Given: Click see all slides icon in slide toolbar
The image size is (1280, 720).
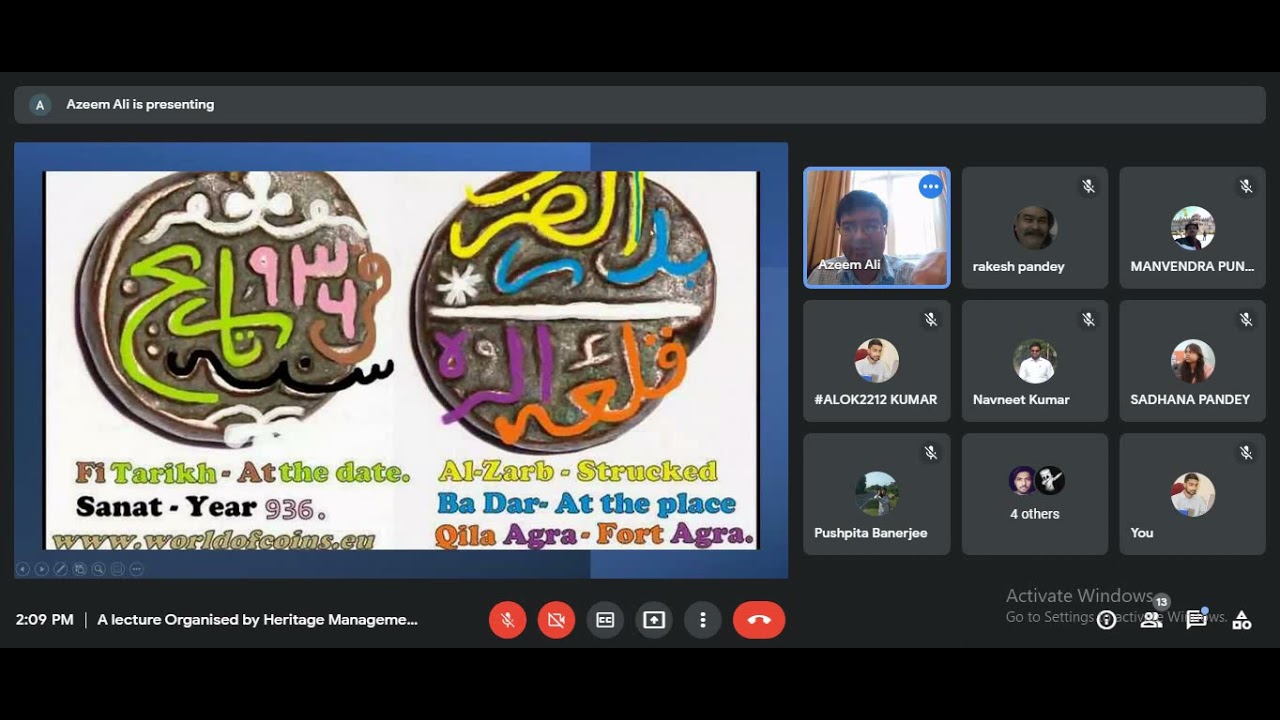Looking at the screenshot, I should click(x=80, y=569).
